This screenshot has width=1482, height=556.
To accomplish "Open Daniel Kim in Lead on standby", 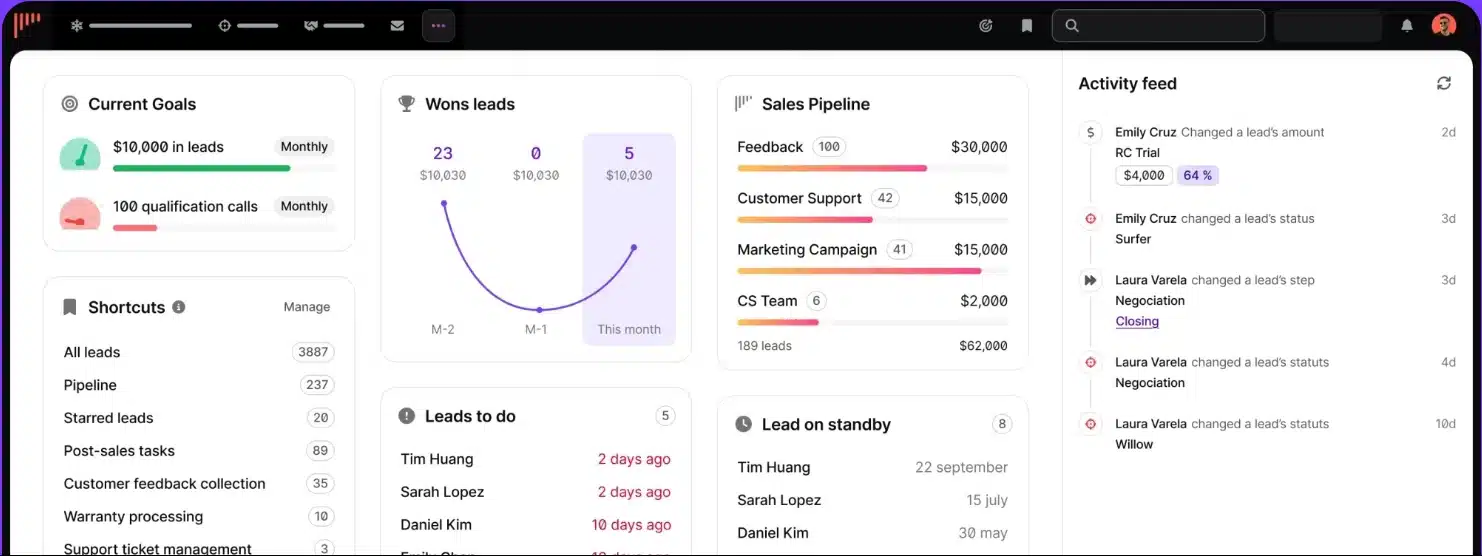I will click(872, 533).
